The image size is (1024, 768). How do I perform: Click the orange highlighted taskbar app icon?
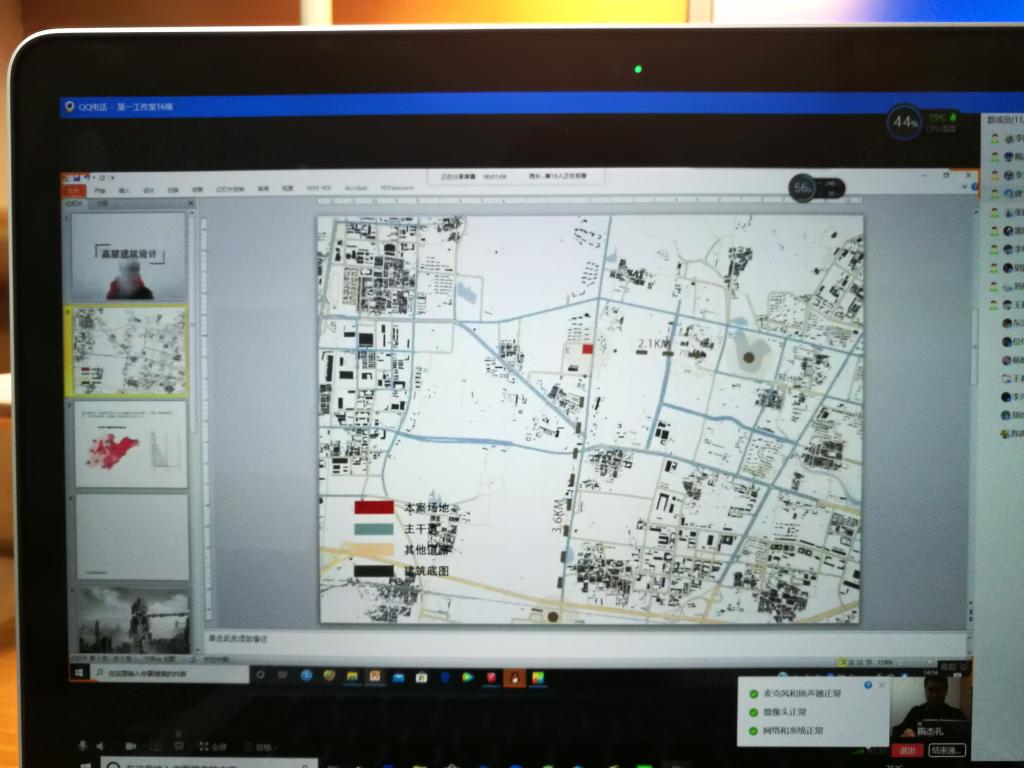pyautogui.click(x=515, y=677)
